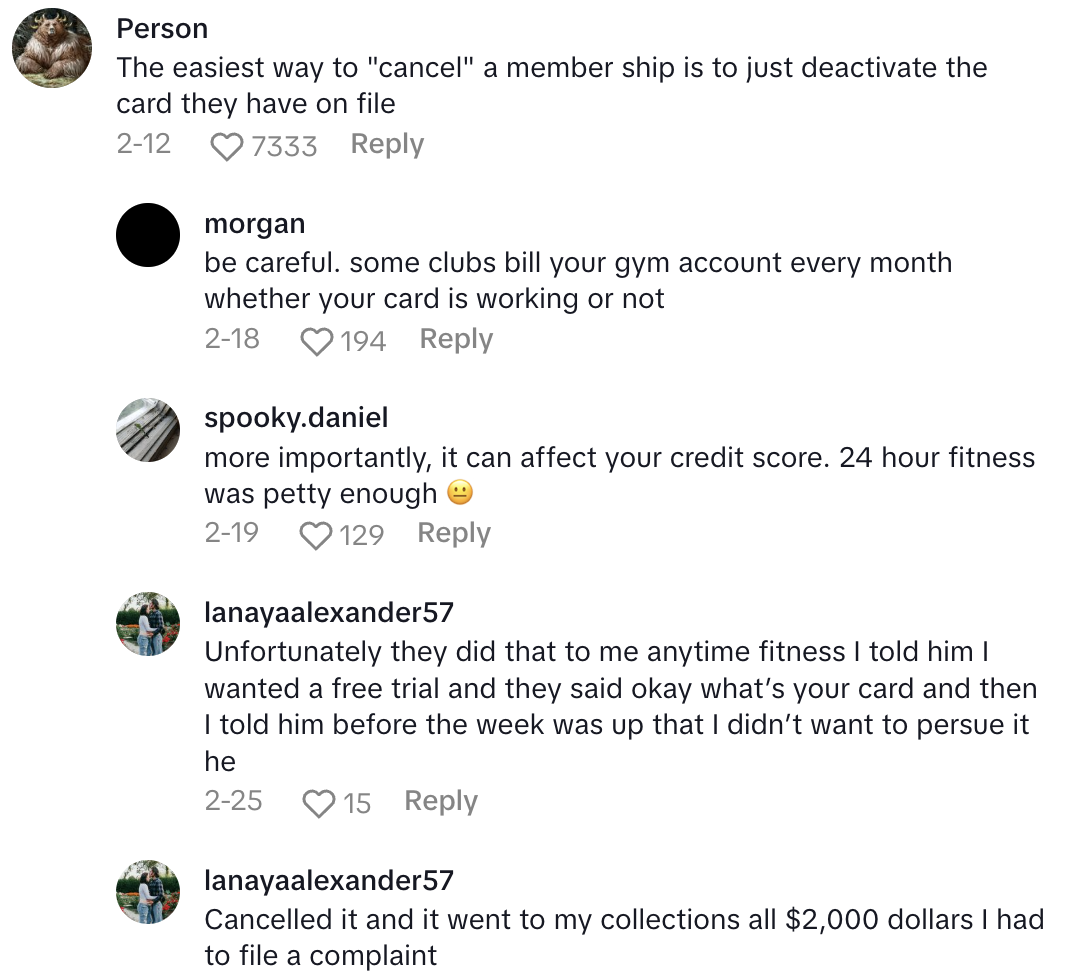This screenshot has width=1078, height=978.
Task: Open lanayaalexander57 username on collections comment
Action: coord(329,880)
